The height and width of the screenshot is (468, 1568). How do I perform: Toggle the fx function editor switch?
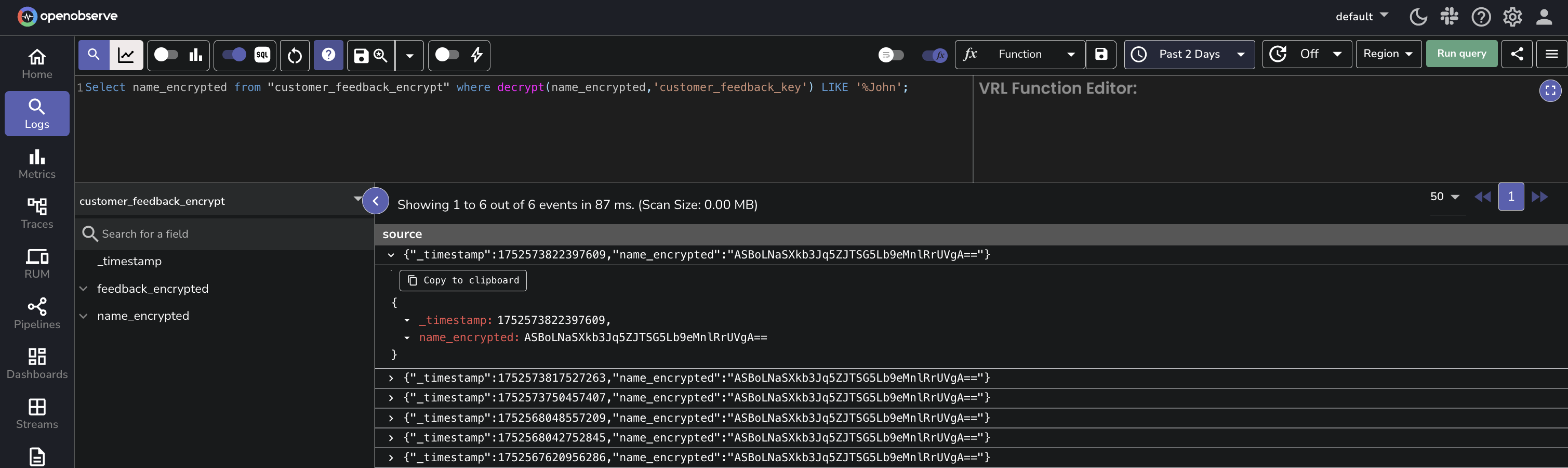coord(933,56)
